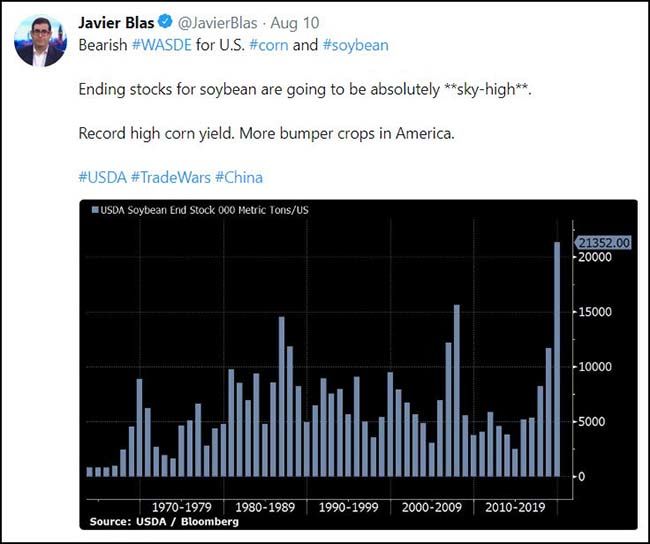Click the chart legend color square

pyautogui.click(x=95, y=210)
